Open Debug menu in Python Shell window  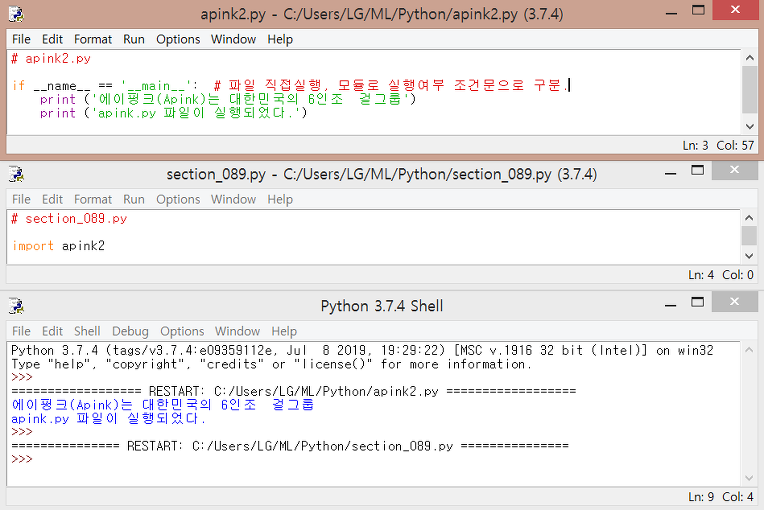(130, 331)
